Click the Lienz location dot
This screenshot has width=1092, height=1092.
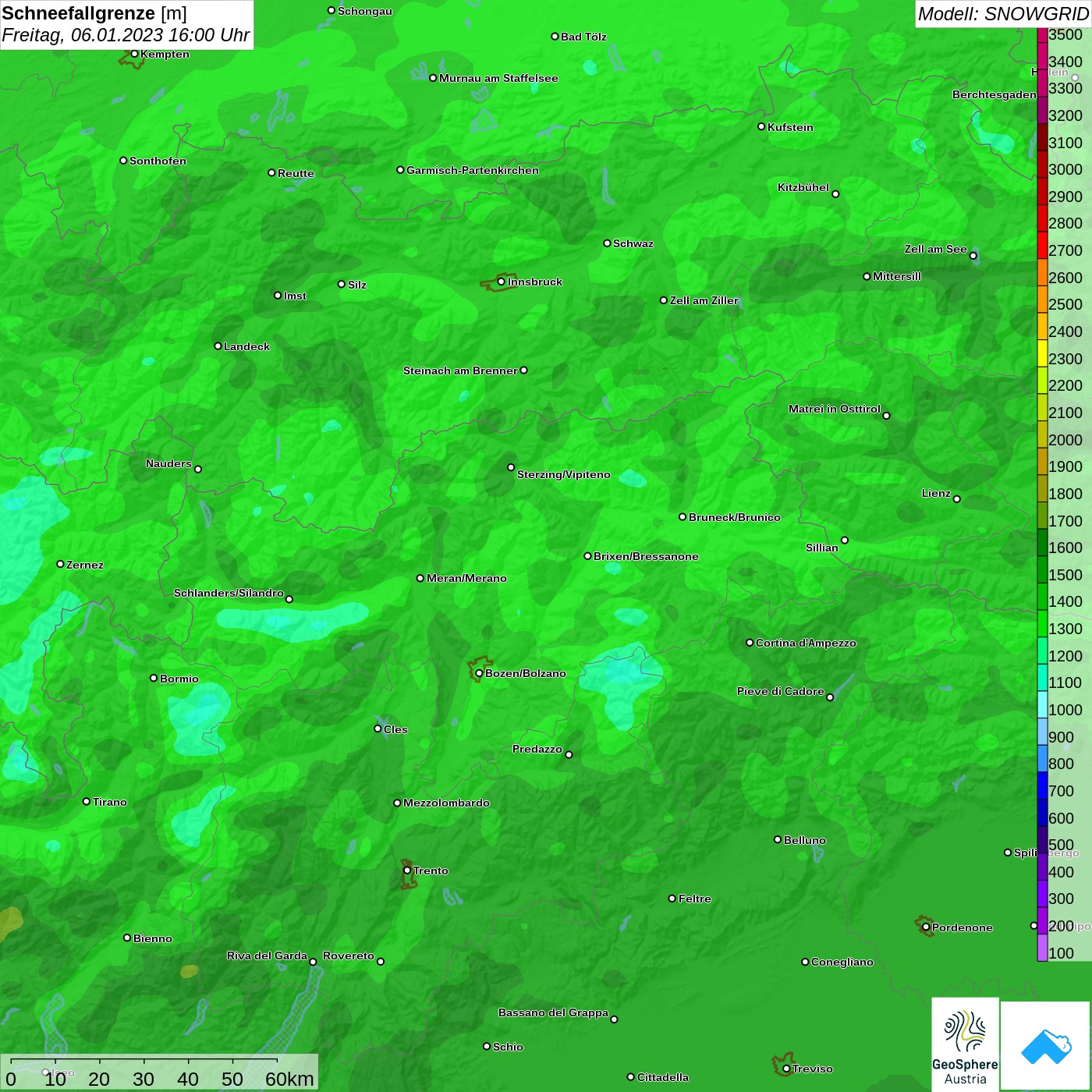tap(957, 499)
